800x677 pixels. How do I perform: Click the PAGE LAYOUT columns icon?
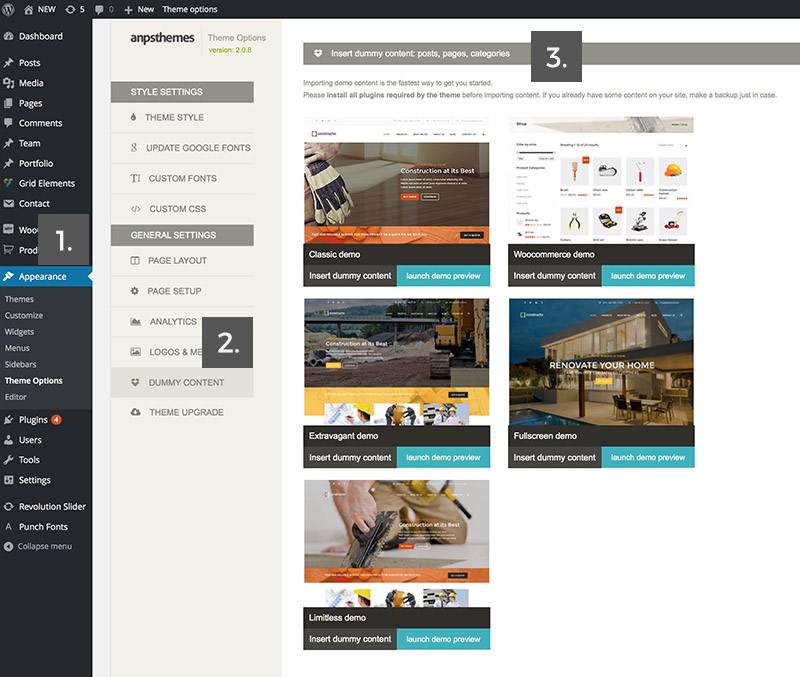pos(135,261)
